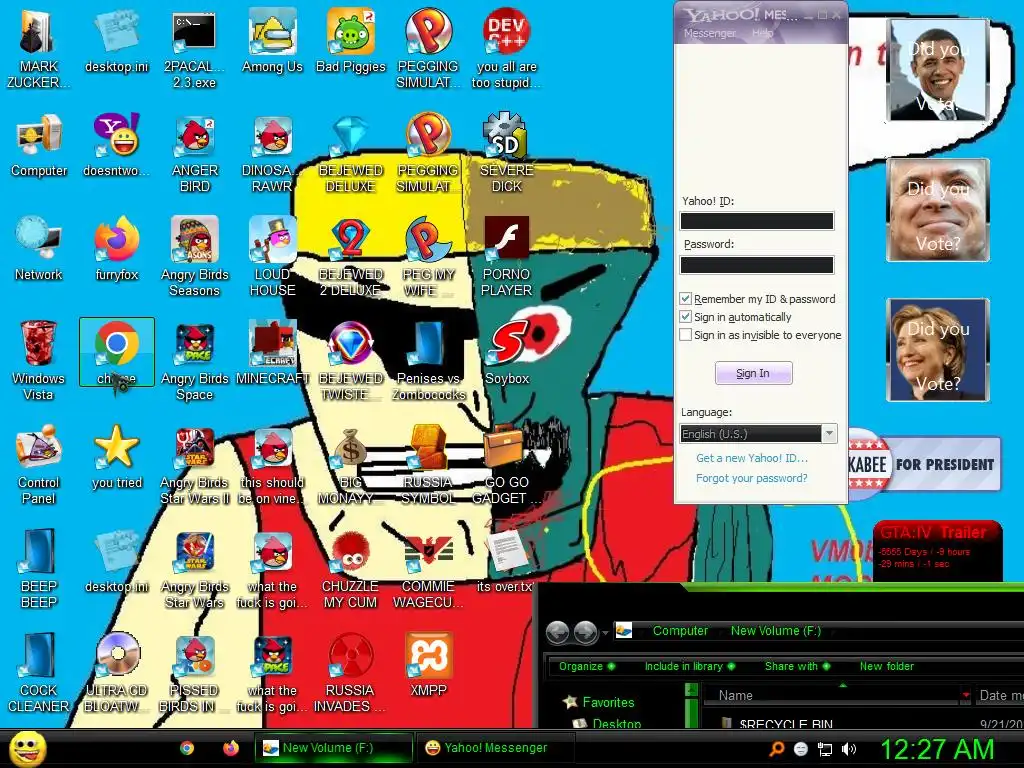Enable Sign in as invisible to everyone
This screenshot has height=768, width=1024.
click(685, 335)
